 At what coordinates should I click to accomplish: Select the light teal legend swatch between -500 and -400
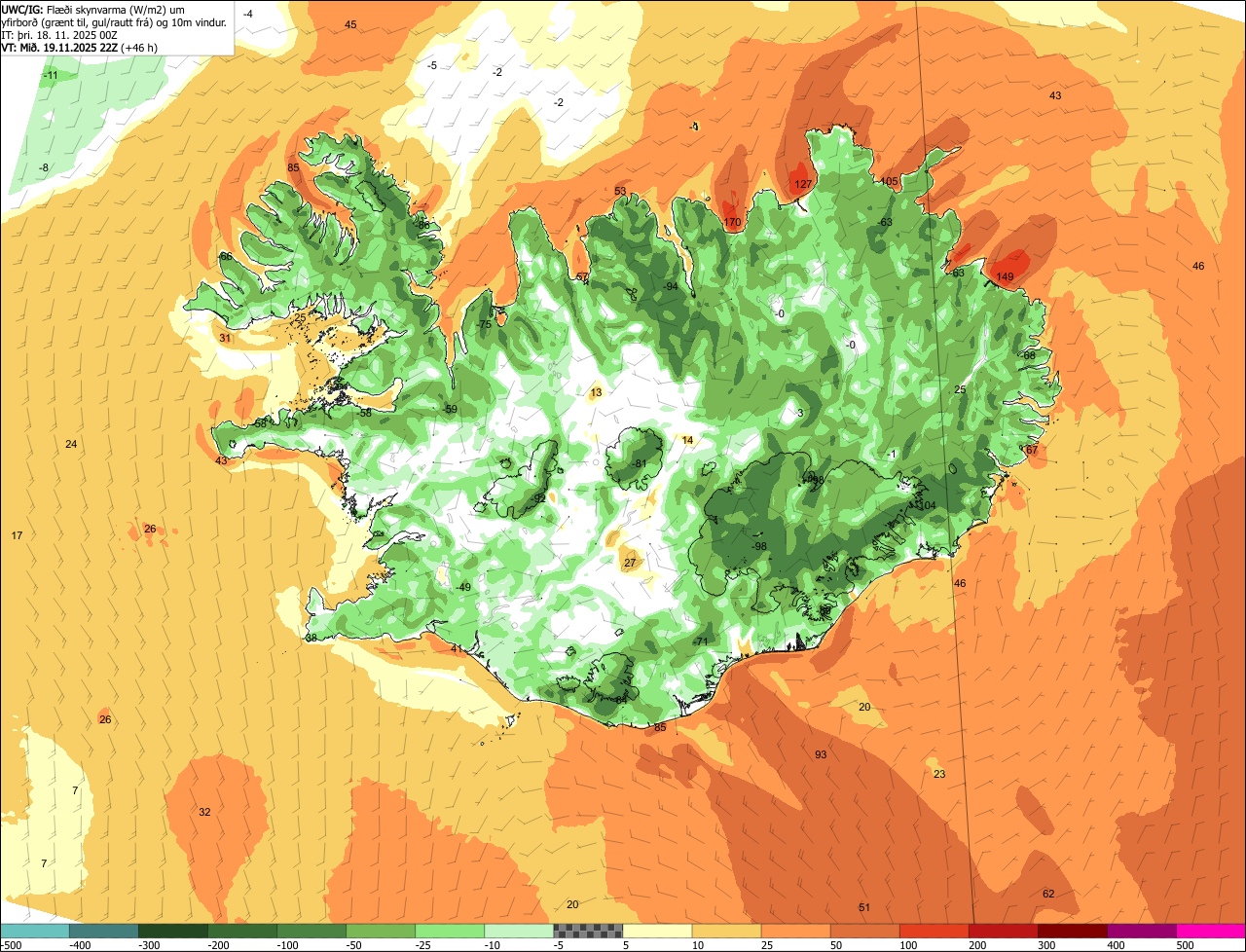pyautogui.click(x=34, y=931)
